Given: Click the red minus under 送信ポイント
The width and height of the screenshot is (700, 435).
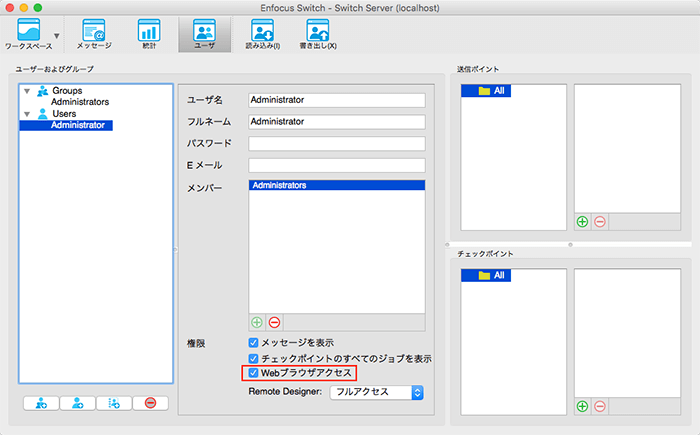Looking at the screenshot, I should pyautogui.click(x=600, y=222).
